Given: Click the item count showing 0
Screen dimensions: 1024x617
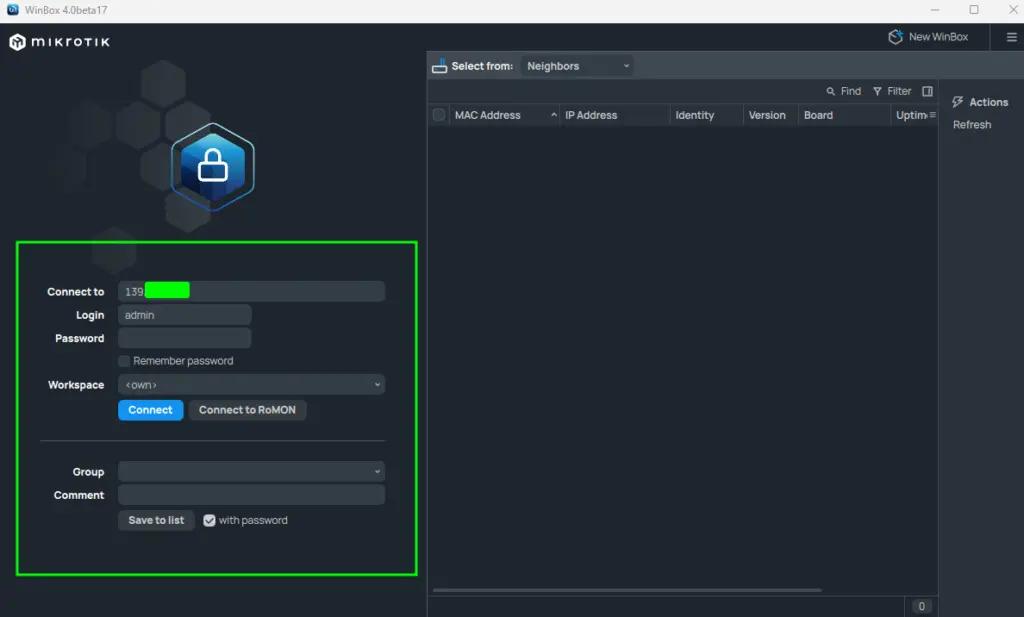Looking at the screenshot, I should pos(921,607).
